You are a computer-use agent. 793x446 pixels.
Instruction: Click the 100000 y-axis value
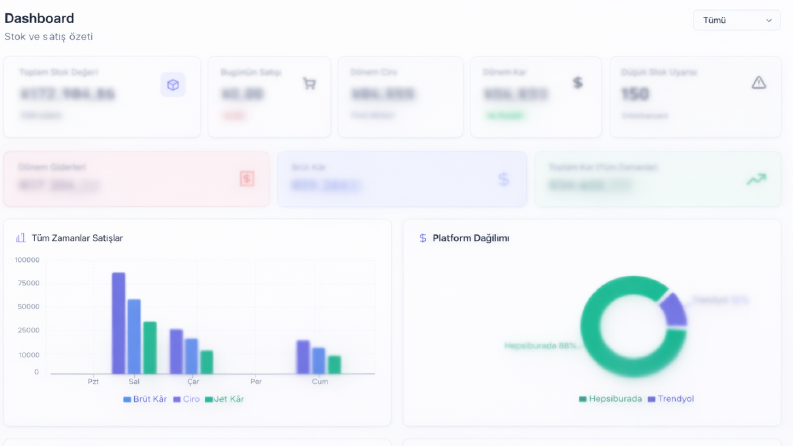tap(27, 260)
